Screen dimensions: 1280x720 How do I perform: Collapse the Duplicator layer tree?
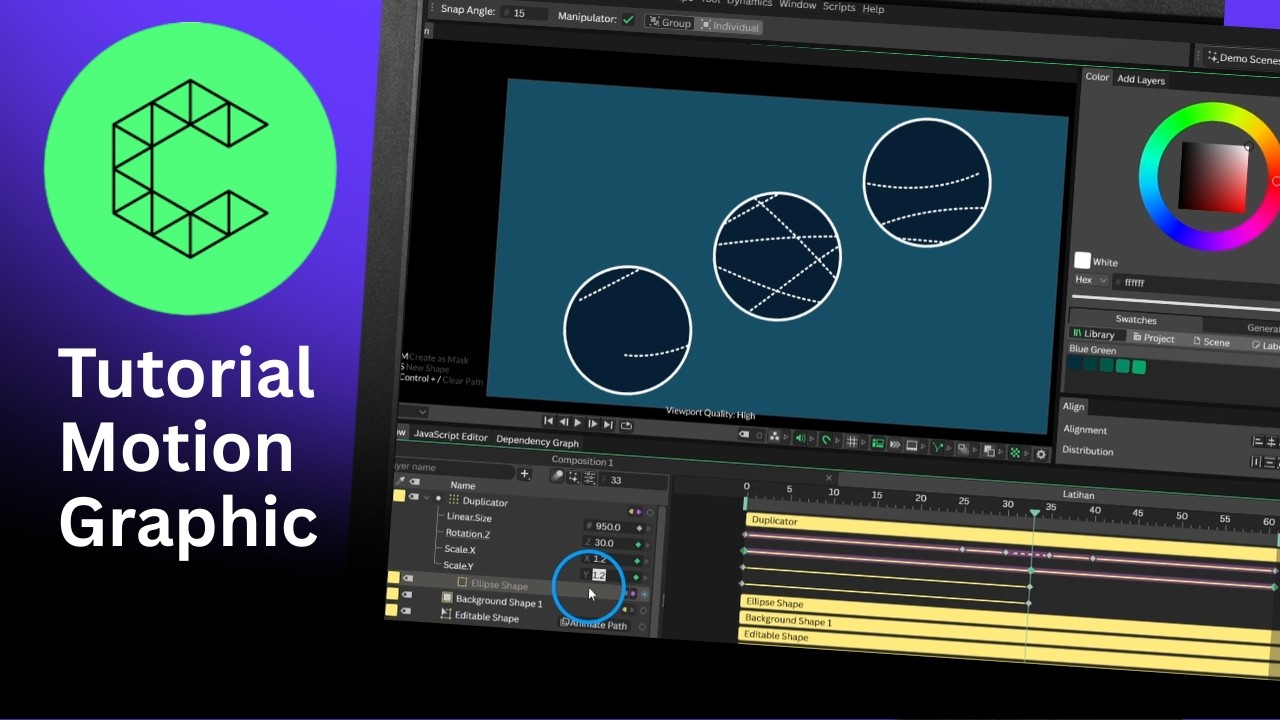427,497
